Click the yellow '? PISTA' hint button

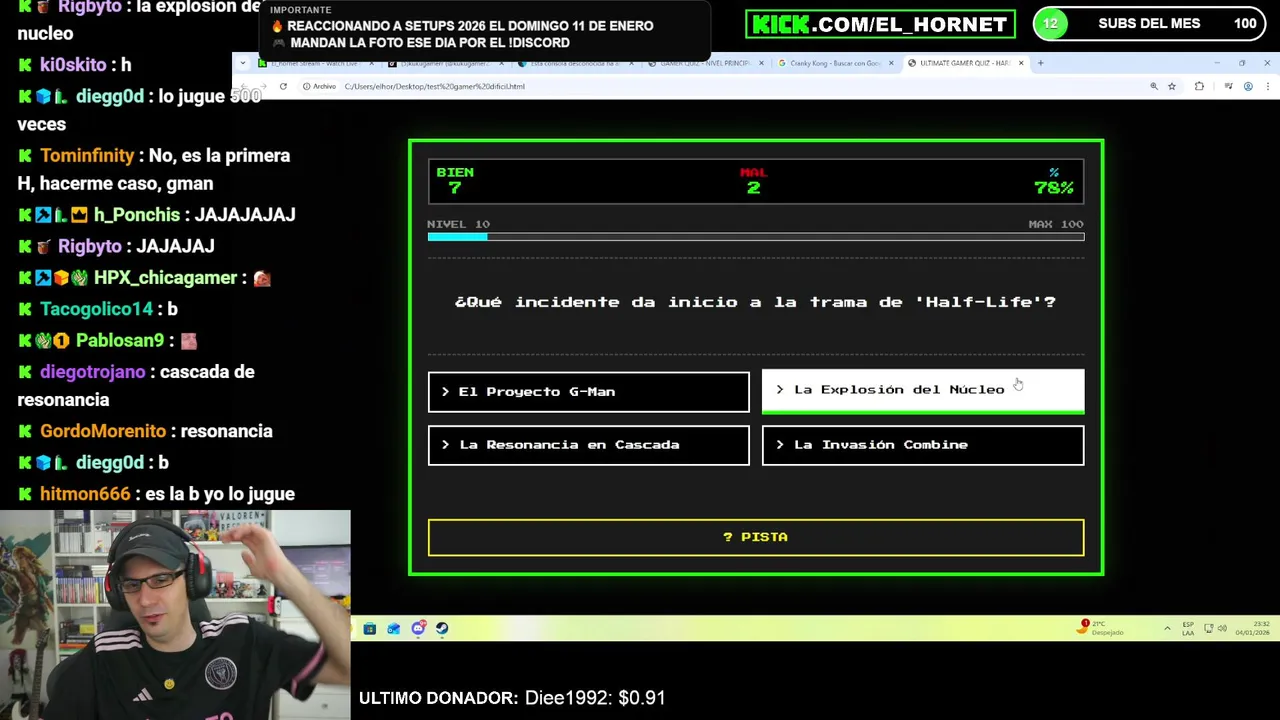pyautogui.click(x=755, y=537)
